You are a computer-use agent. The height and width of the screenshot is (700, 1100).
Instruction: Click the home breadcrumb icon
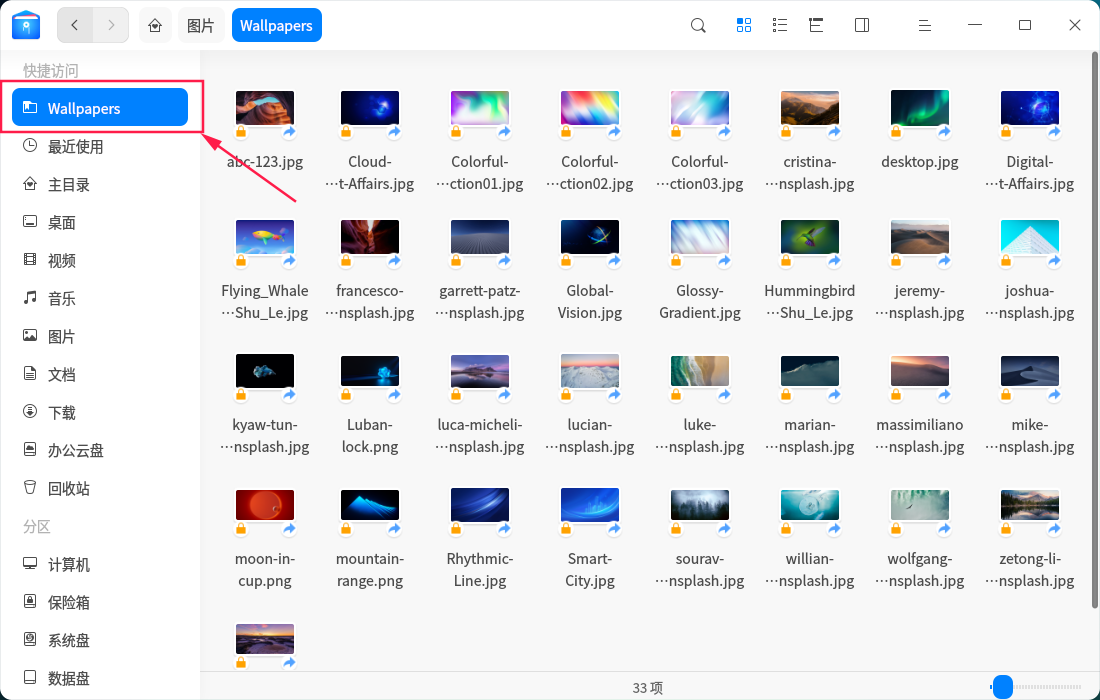click(155, 26)
